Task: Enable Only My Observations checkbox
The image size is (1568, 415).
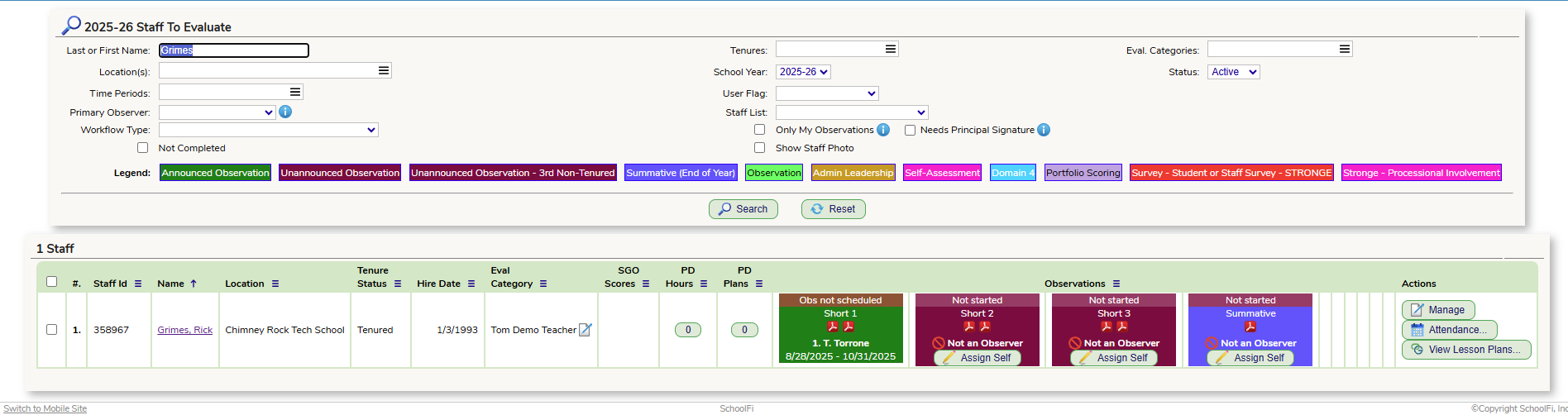Action: [x=759, y=130]
